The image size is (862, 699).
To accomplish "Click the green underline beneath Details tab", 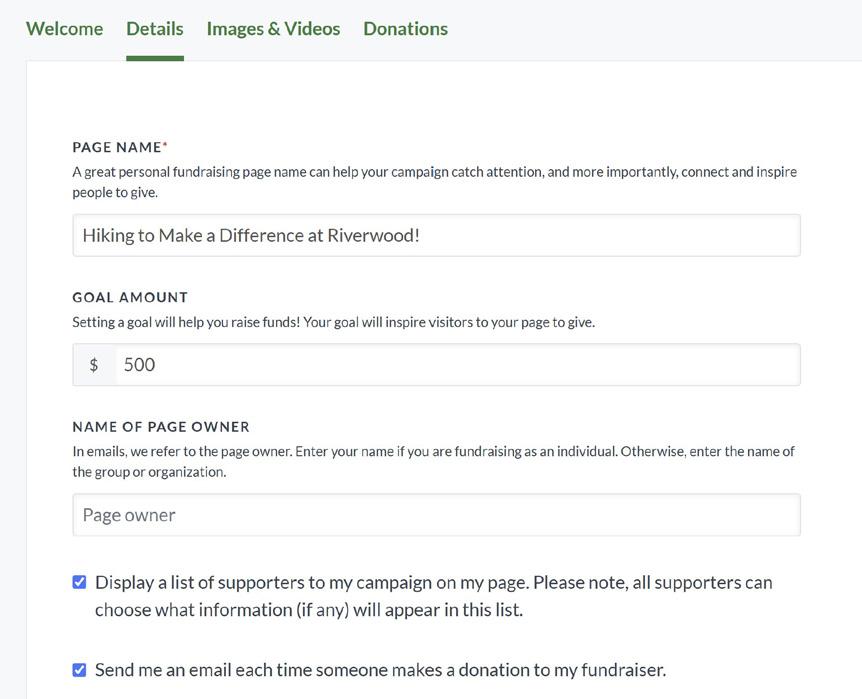I will [155, 58].
